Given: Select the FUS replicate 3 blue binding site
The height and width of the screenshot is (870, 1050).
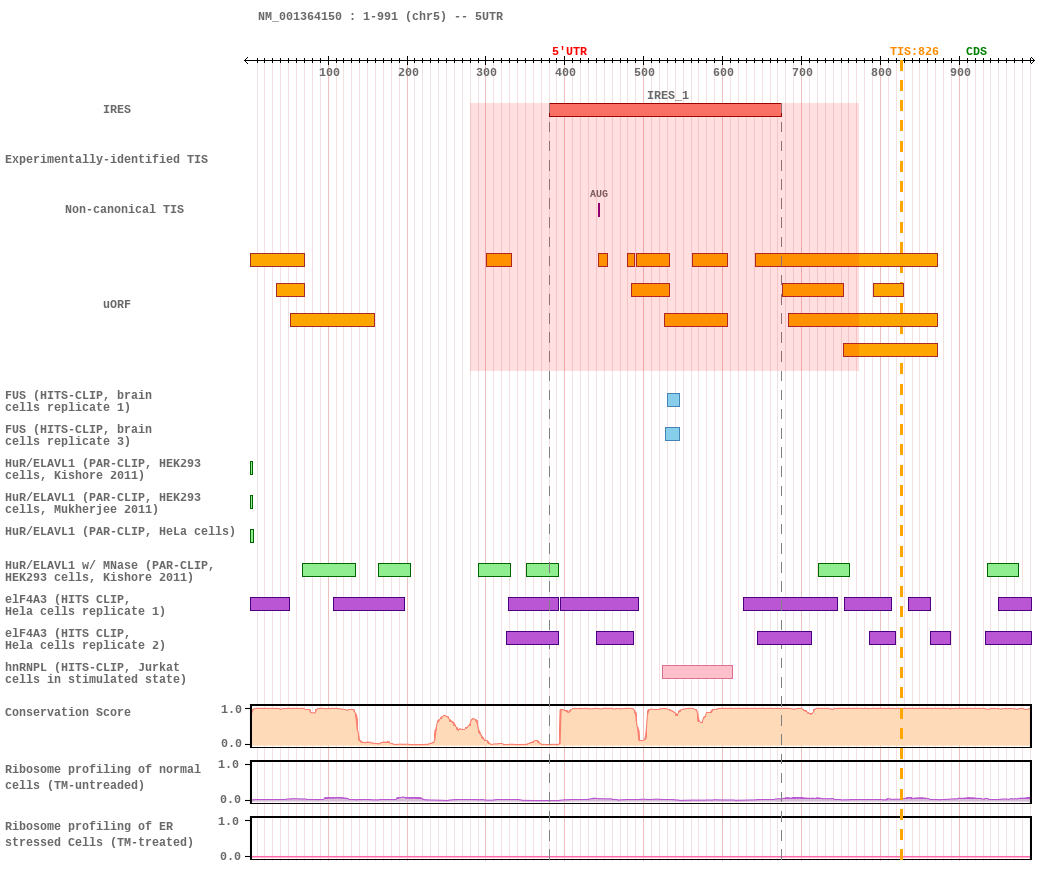Looking at the screenshot, I should coord(672,434).
